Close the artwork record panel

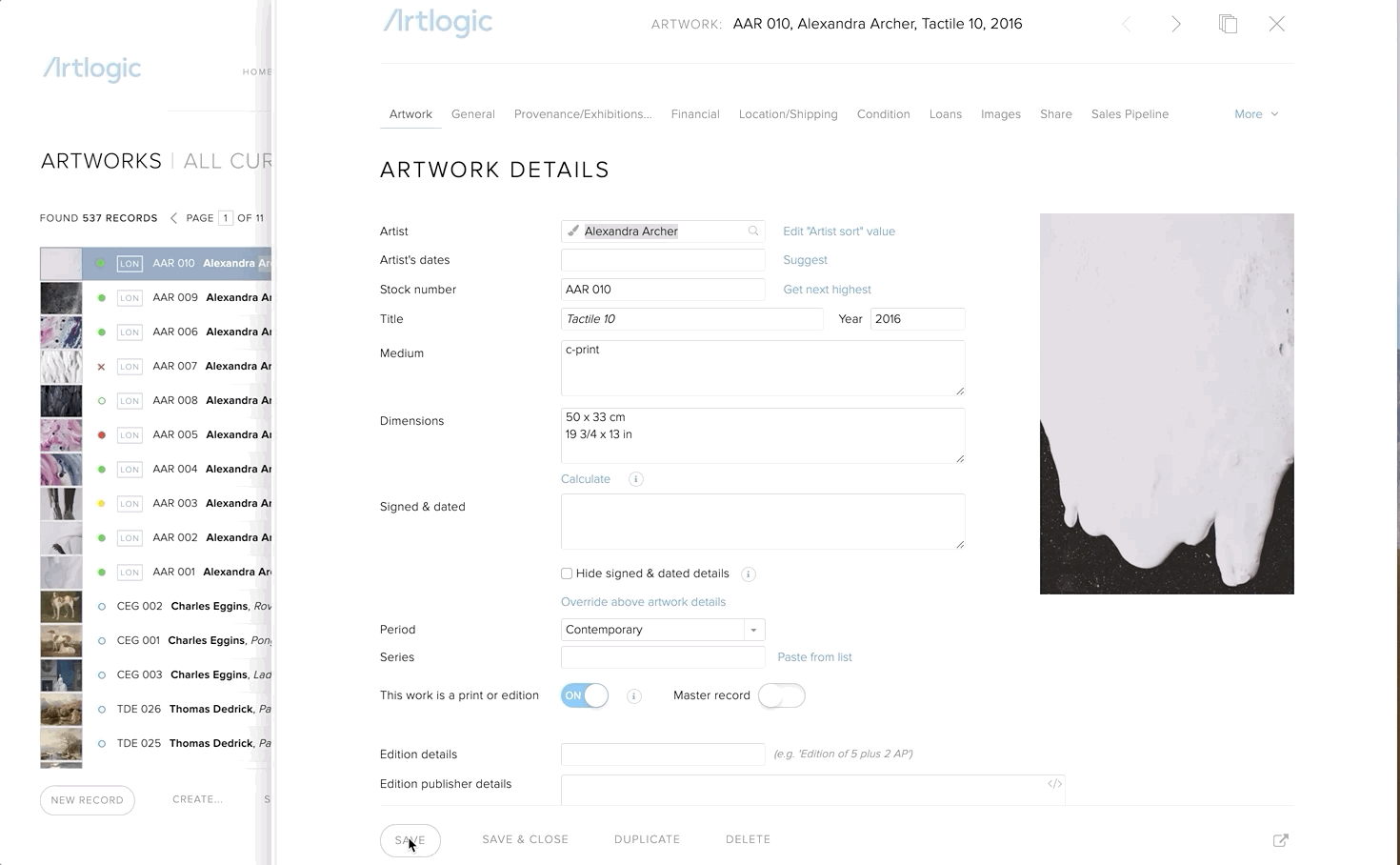click(1277, 24)
